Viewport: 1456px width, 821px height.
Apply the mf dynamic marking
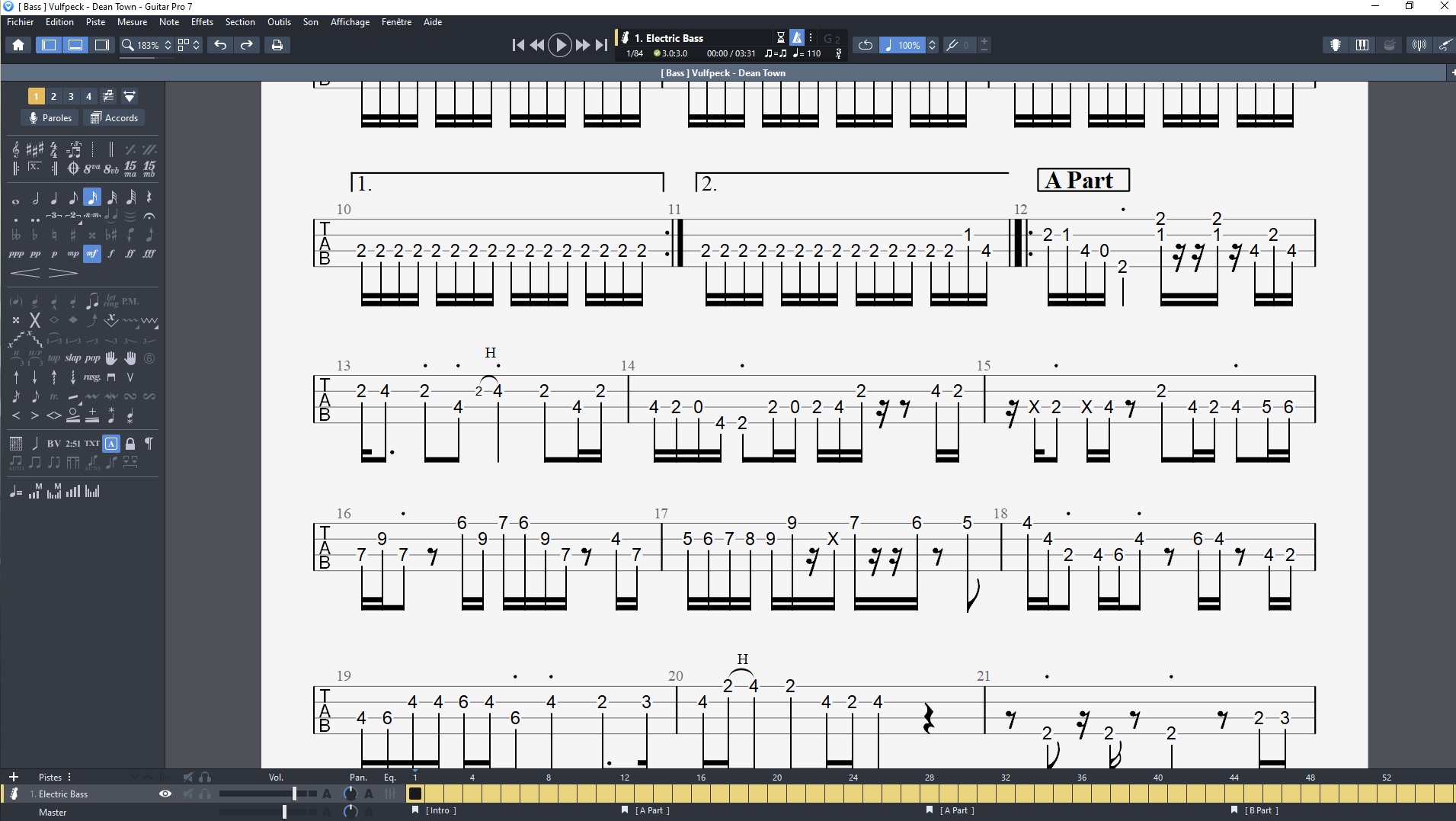click(x=92, y=255)
